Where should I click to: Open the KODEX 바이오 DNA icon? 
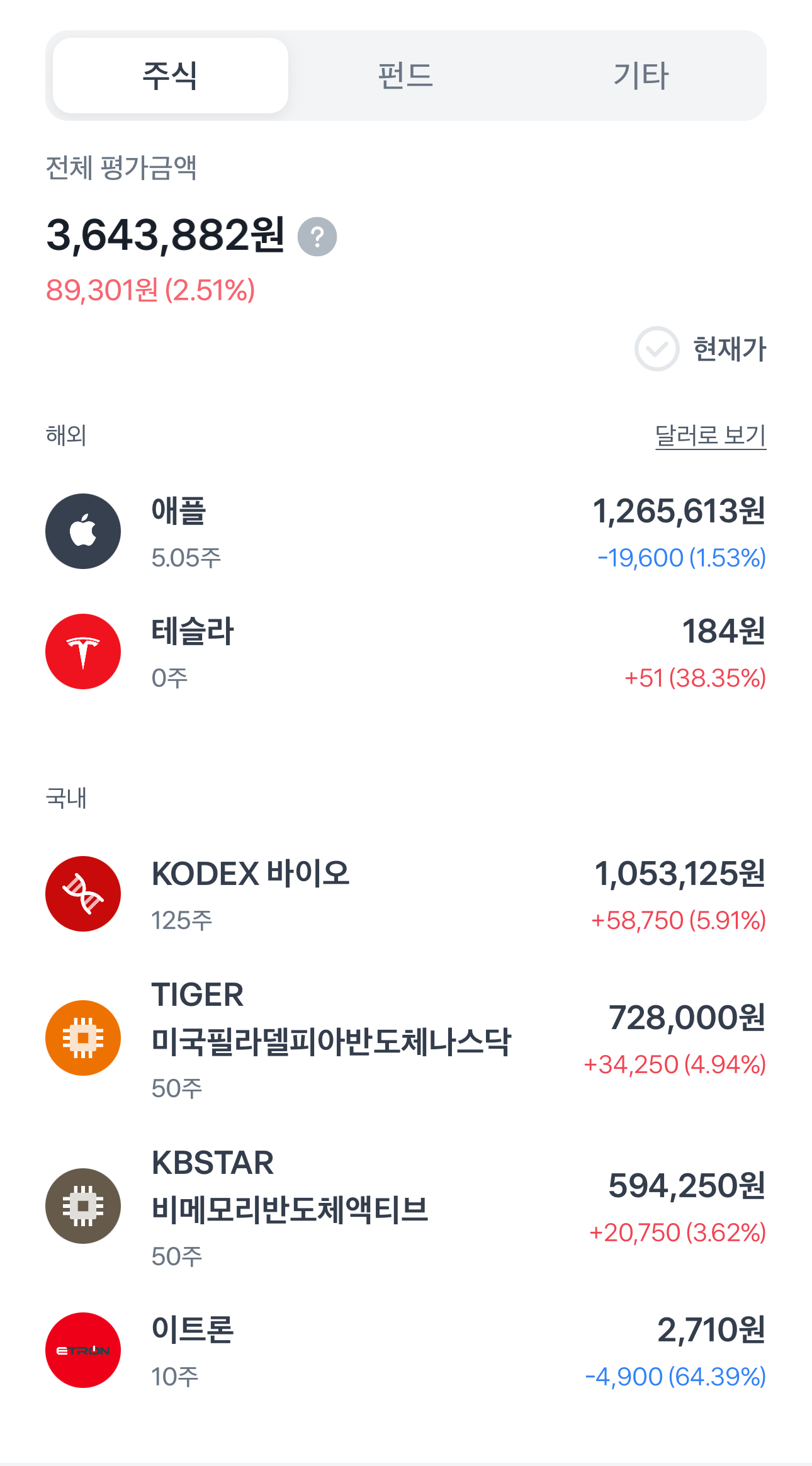[83, 894]
